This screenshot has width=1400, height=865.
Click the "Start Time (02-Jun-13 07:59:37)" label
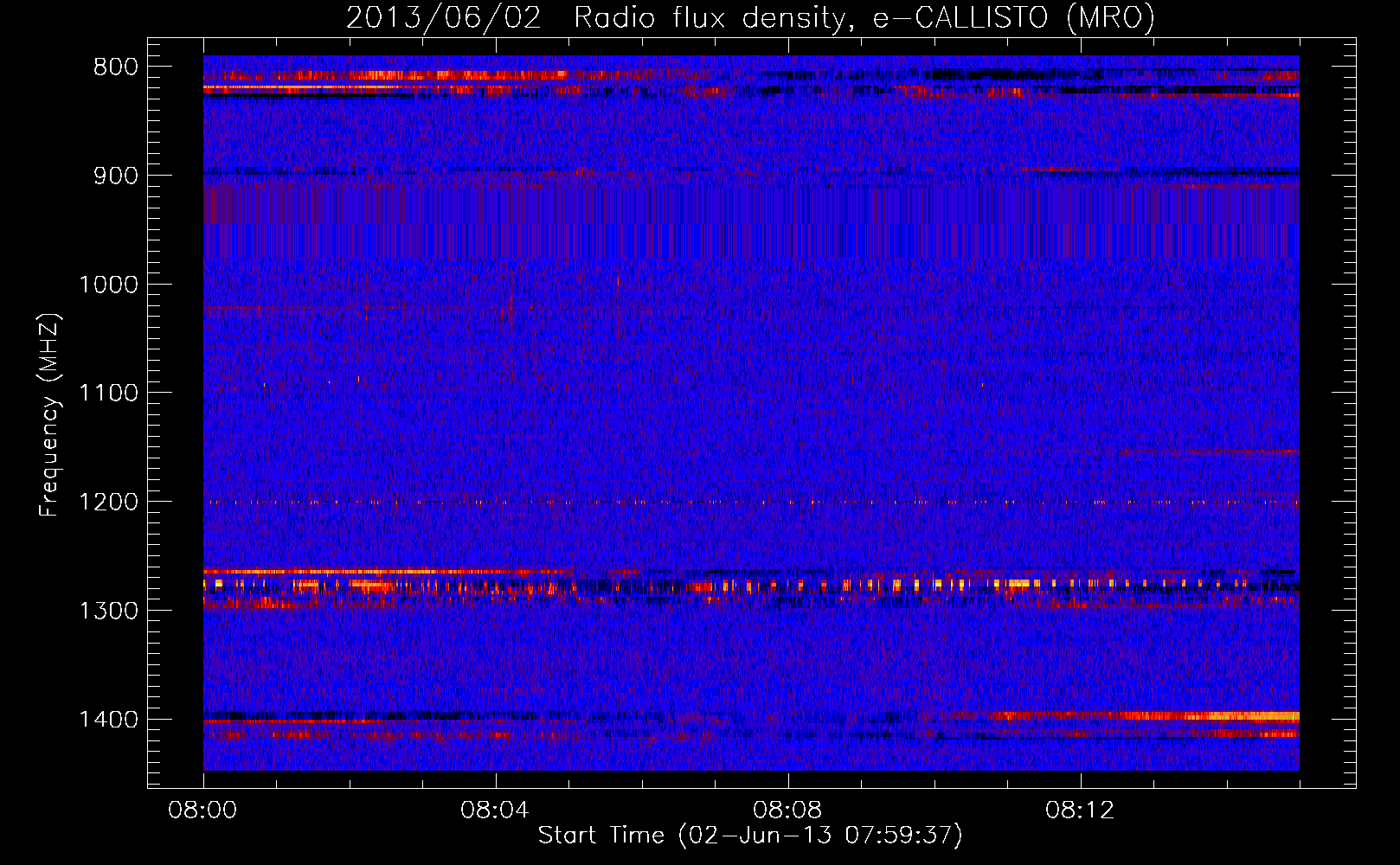pos(750,836)
